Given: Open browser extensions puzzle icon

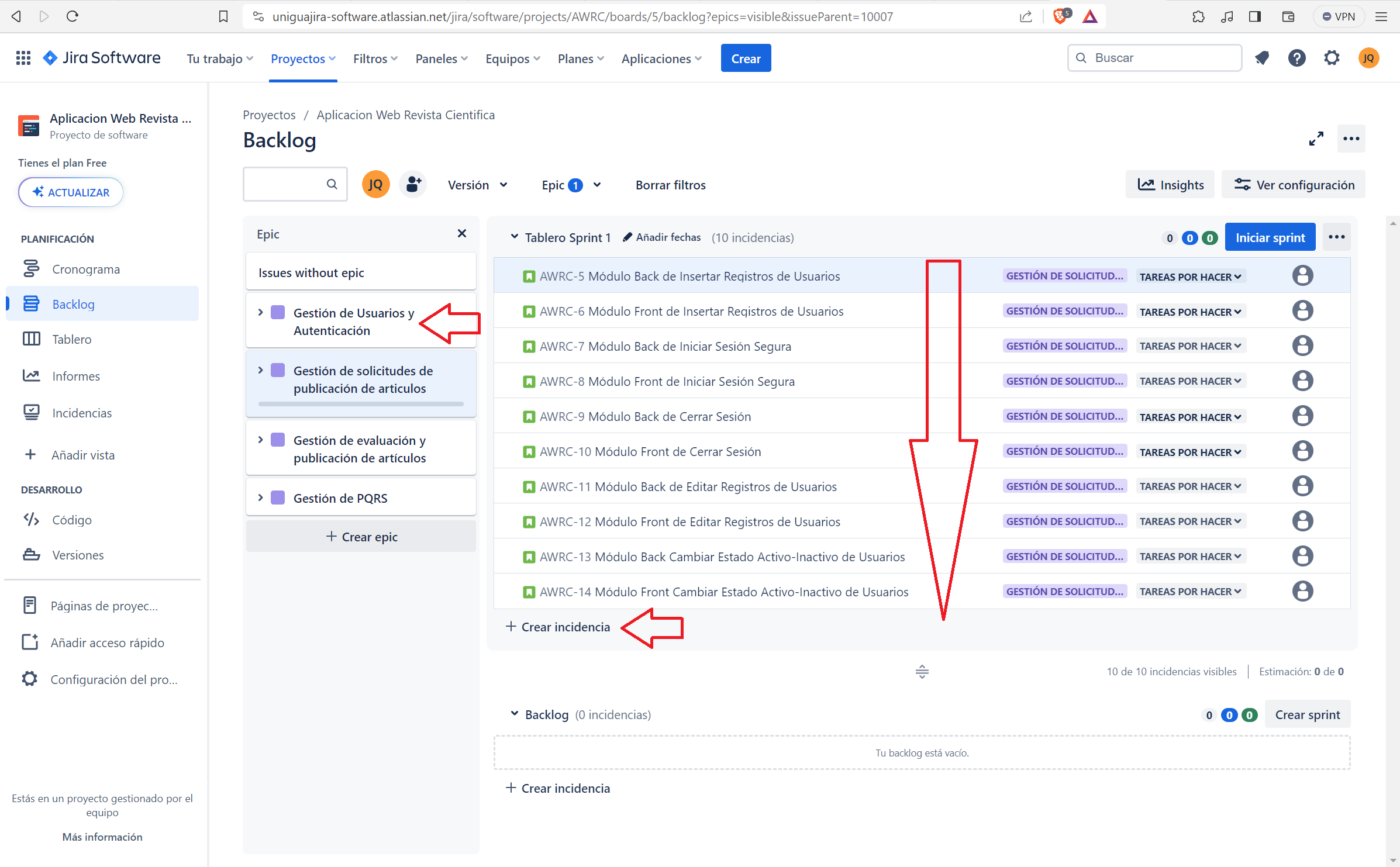Looking at the screenshot, I should click(1198, 16).
